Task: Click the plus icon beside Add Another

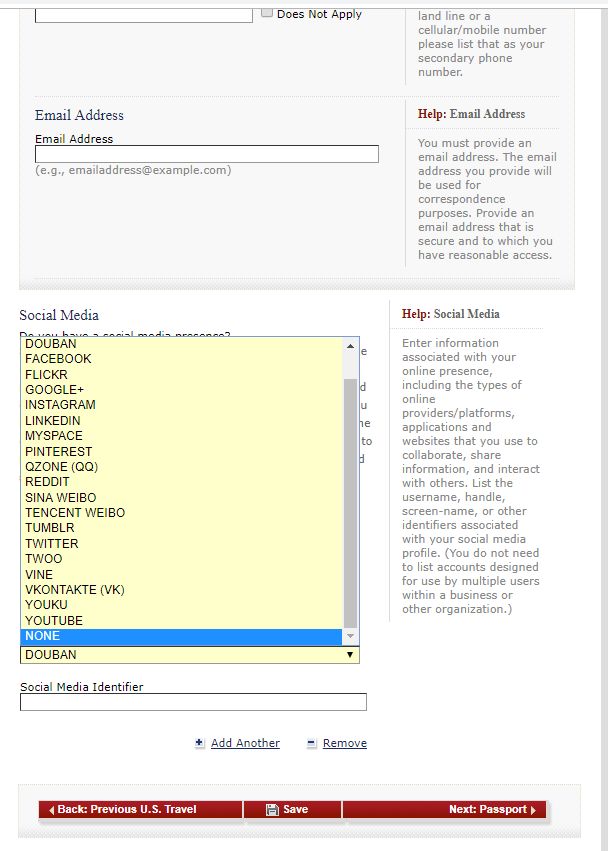Action: point(200,743)
